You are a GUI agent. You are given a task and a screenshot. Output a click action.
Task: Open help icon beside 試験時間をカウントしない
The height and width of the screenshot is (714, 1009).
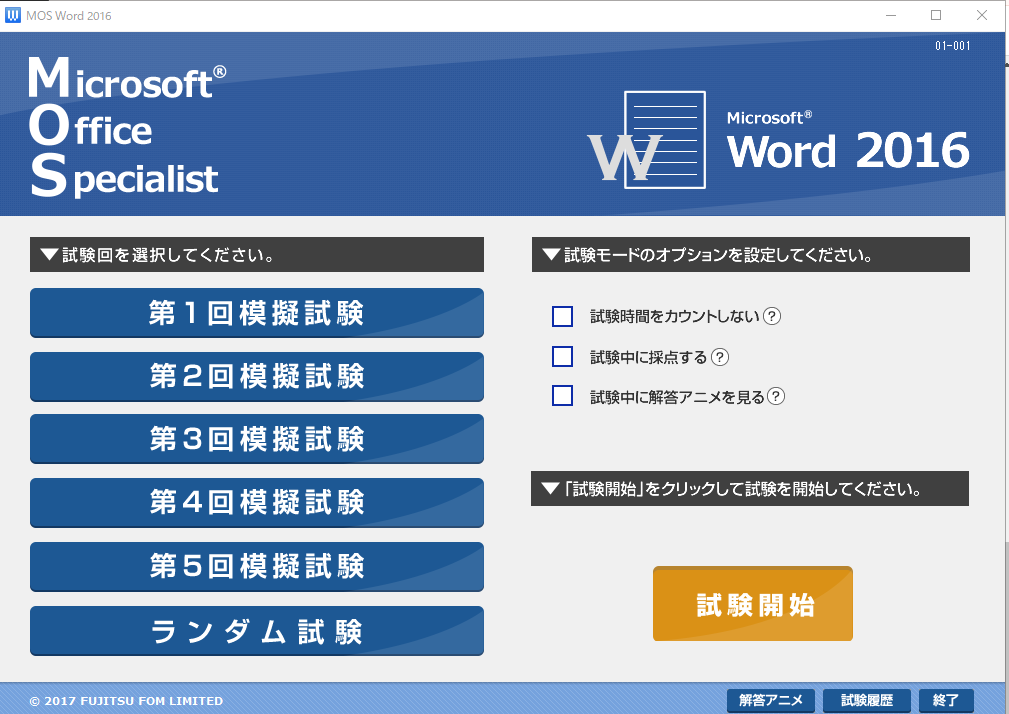click(772, 316)
